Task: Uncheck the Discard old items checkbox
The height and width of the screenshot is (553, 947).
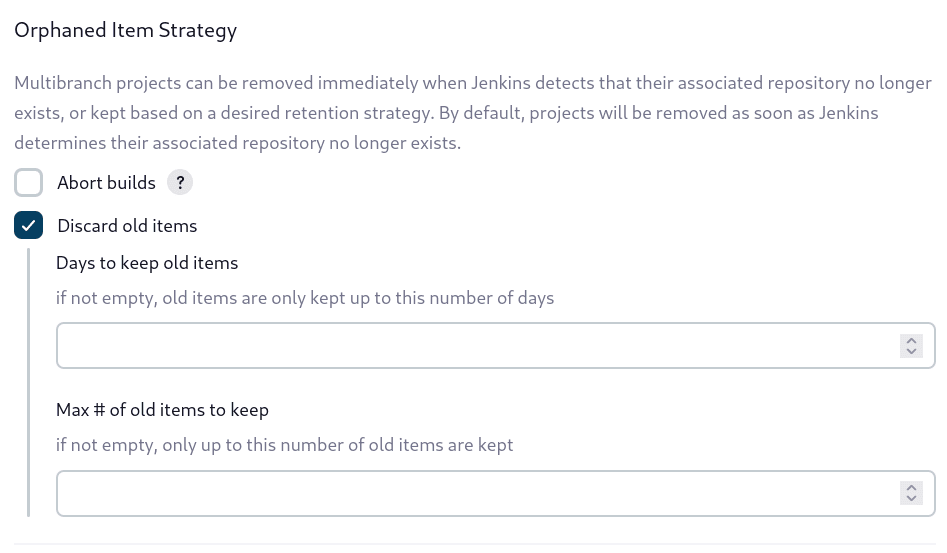Action: click(x=29, y=226)
